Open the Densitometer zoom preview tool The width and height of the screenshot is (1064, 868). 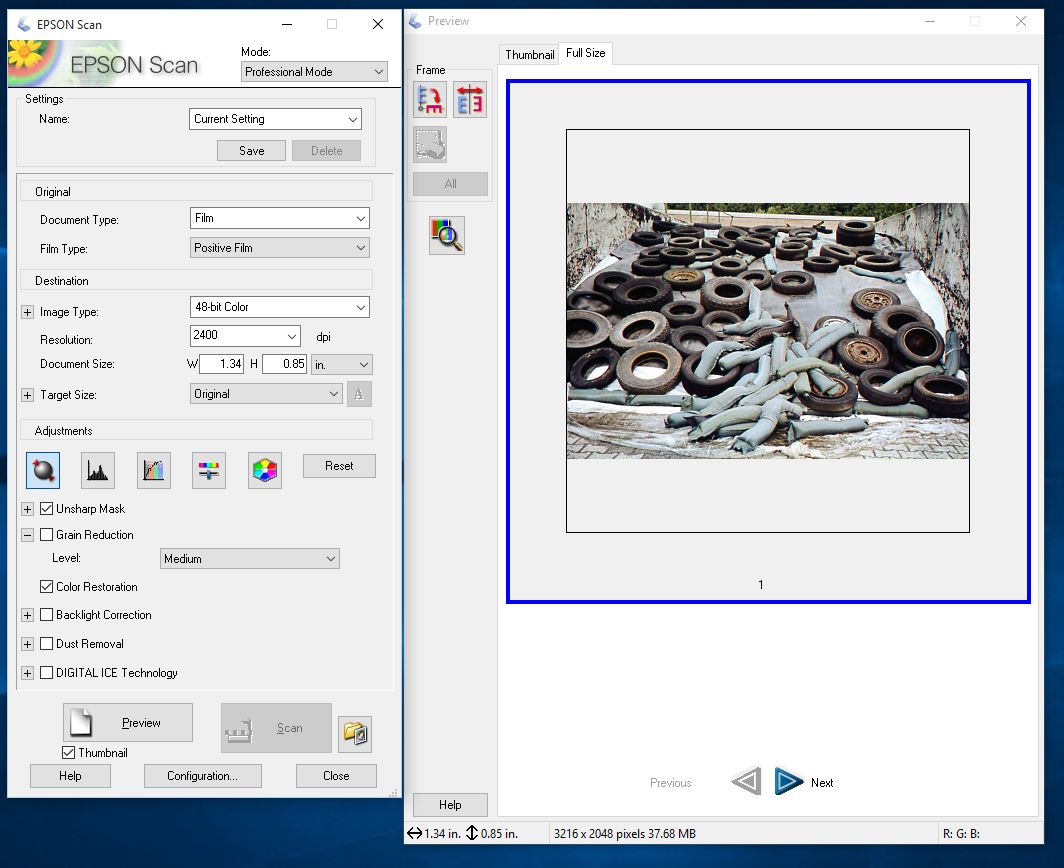pos(447,235)
